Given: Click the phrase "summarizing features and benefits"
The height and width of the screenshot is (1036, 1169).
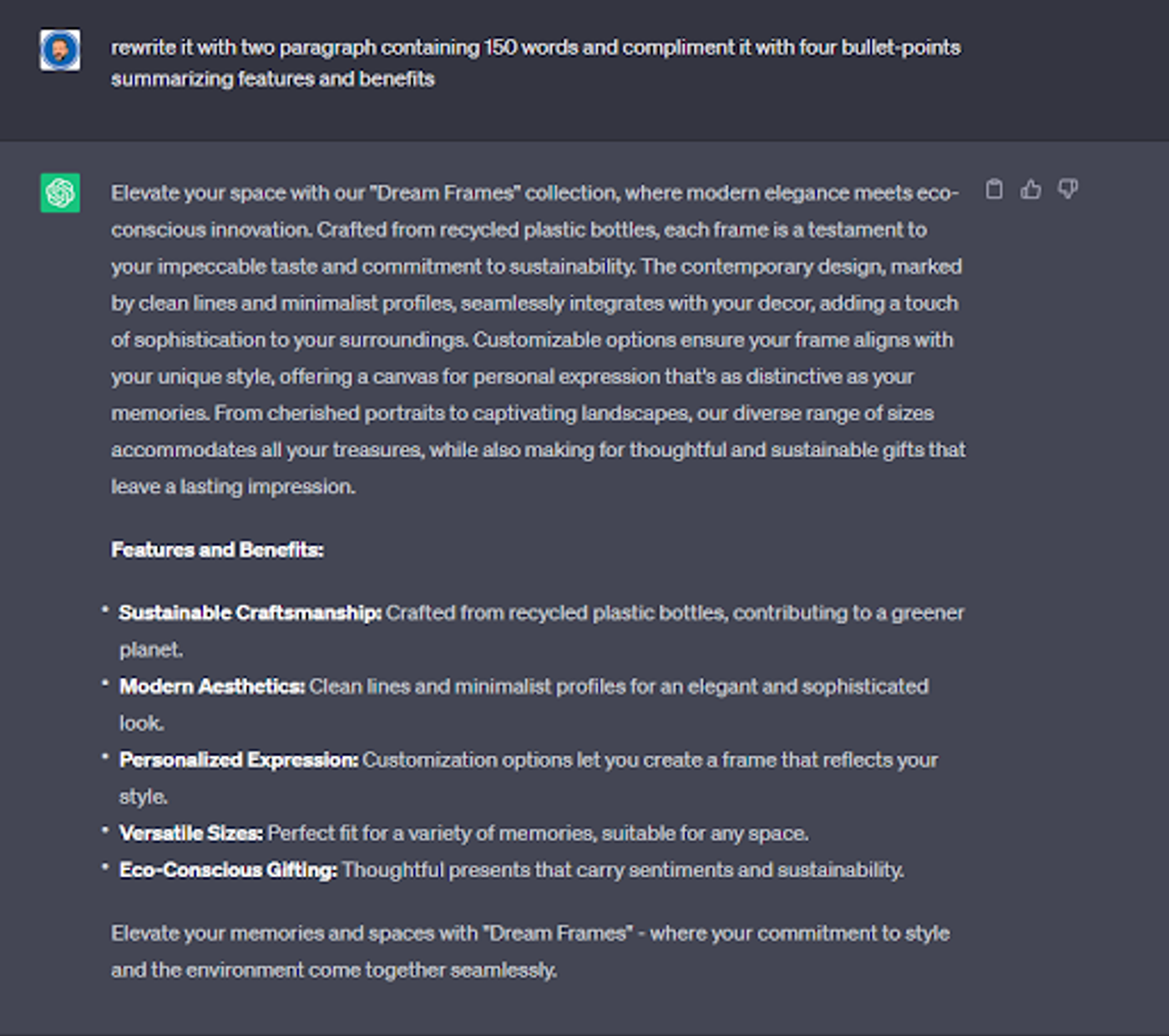Looking at the screenshot, I should [x=273, y=78].
